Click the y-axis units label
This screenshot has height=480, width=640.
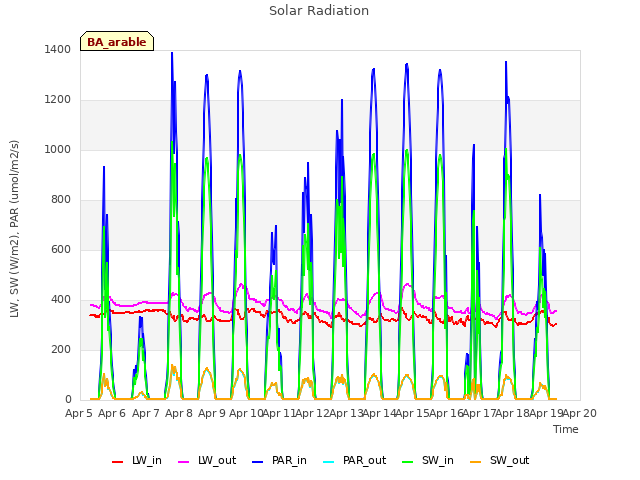[15, 229]
